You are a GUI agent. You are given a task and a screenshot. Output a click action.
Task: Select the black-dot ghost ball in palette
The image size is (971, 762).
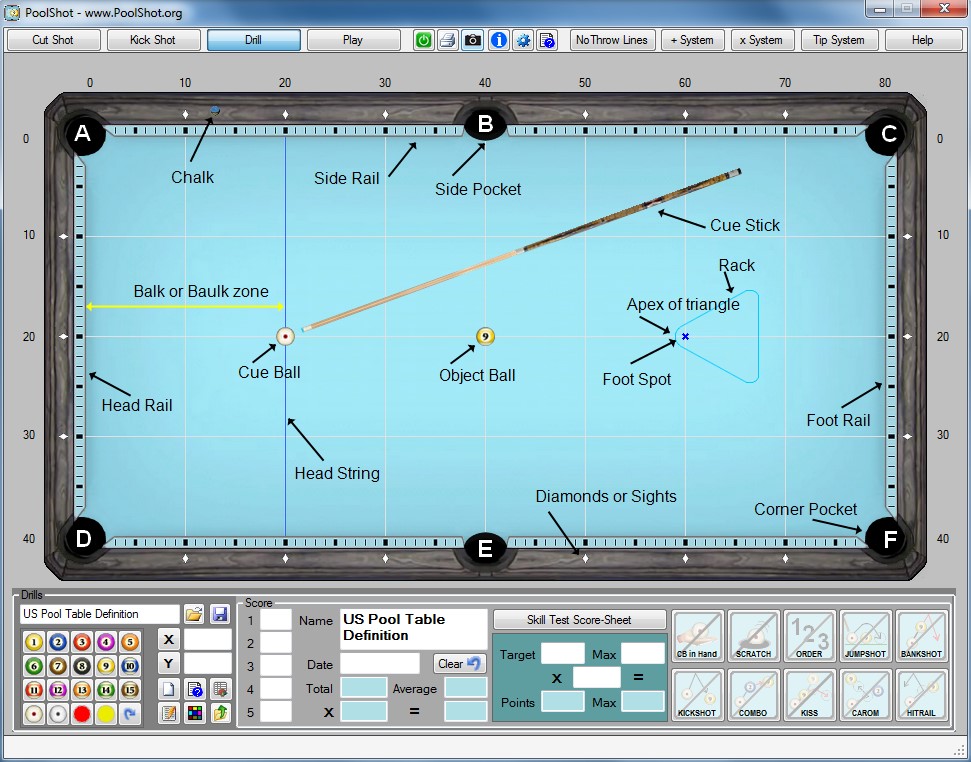[58, 714]
